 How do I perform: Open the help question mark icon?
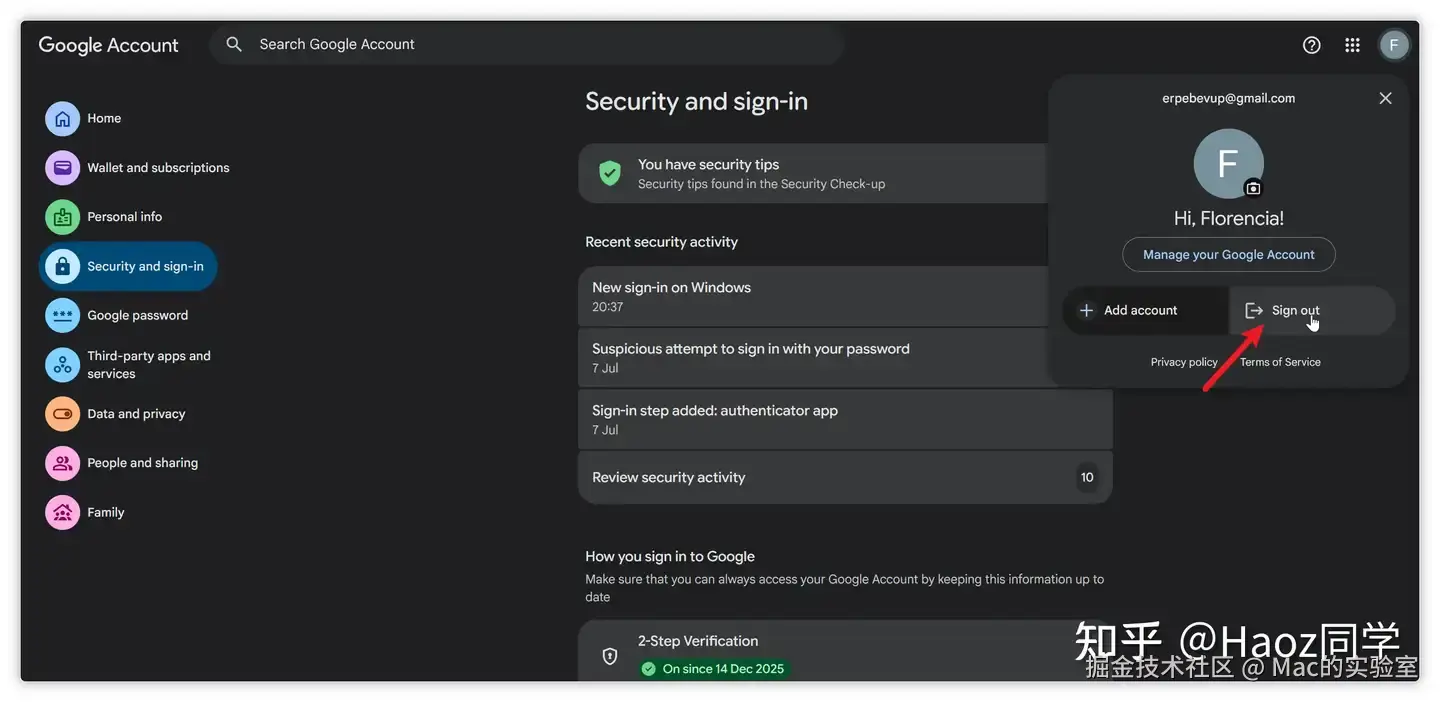click(x=1312, y=45)
